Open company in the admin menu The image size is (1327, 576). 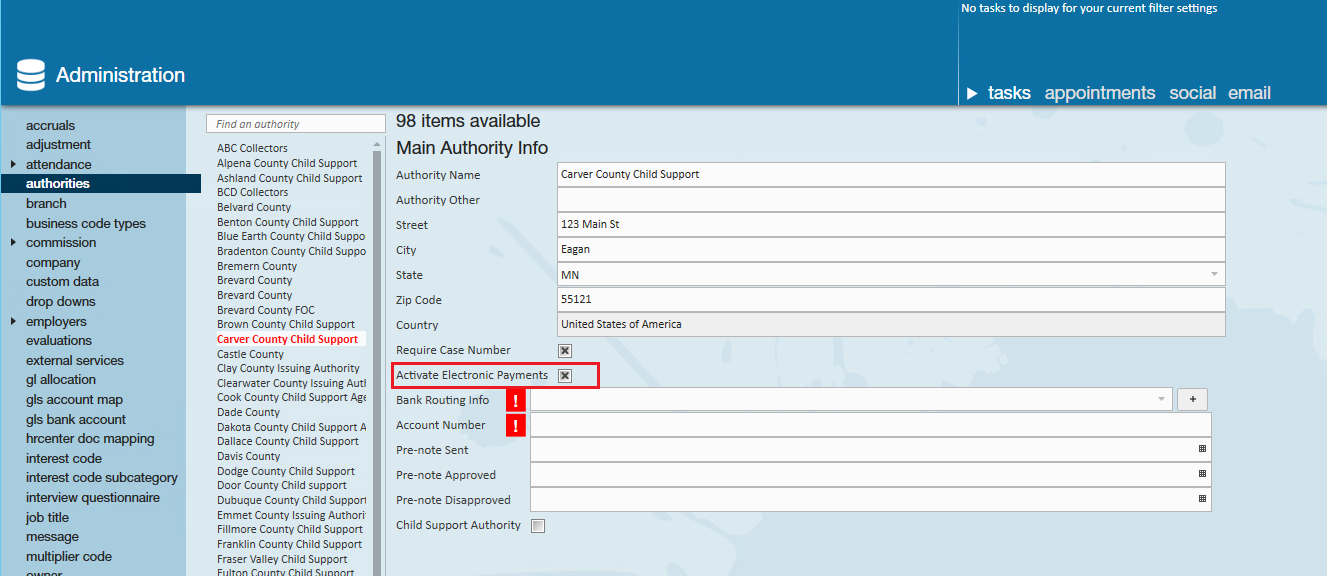click(x=53, y=262)
